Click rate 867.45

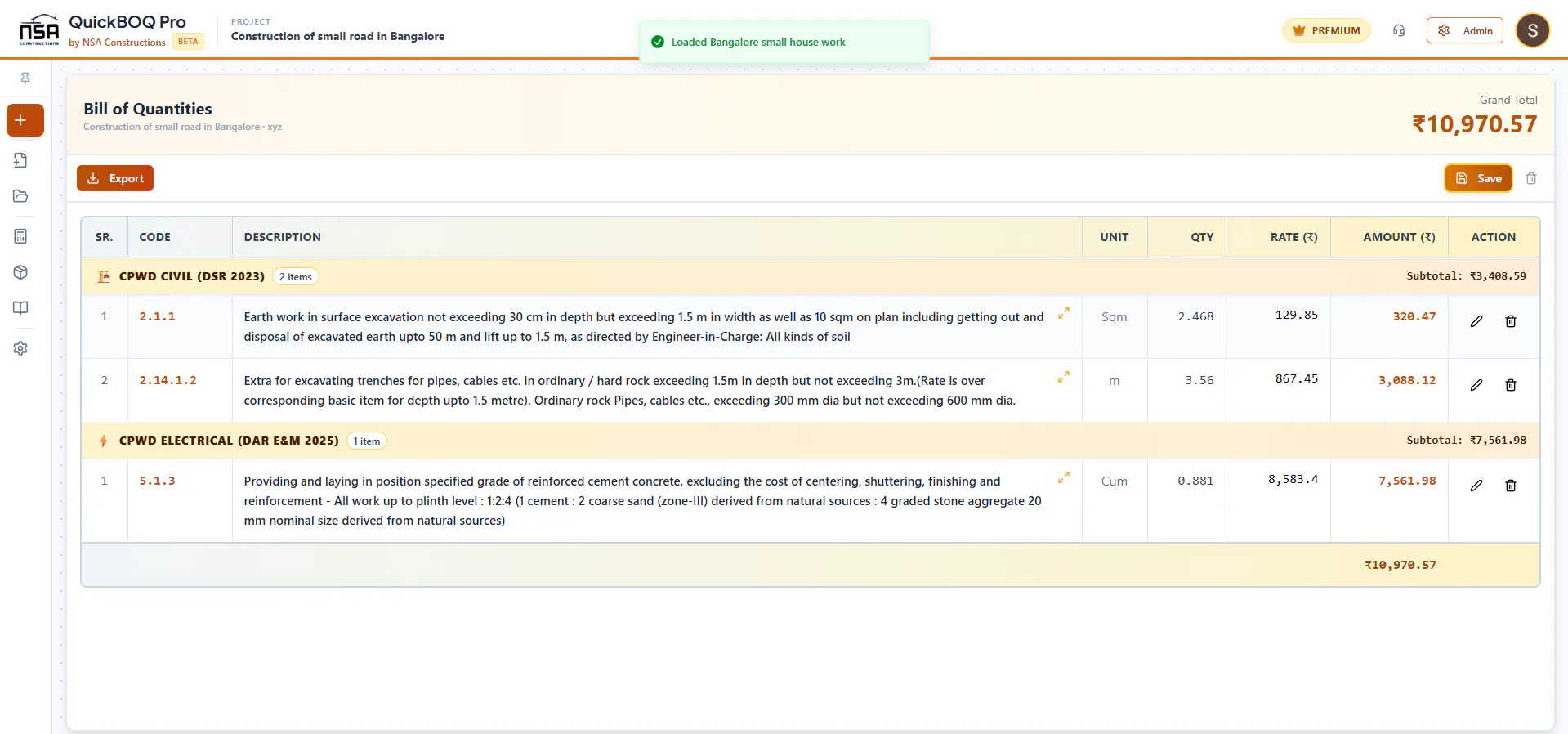point(1297,378)
